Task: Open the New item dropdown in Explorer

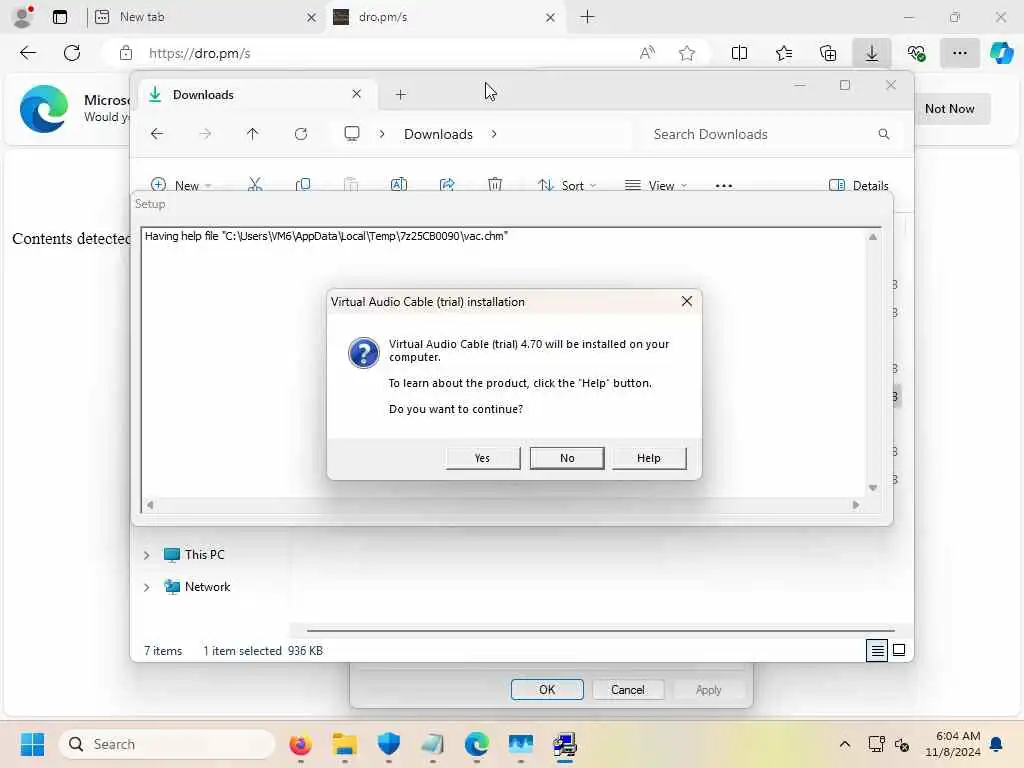Action: coord(181,185)
